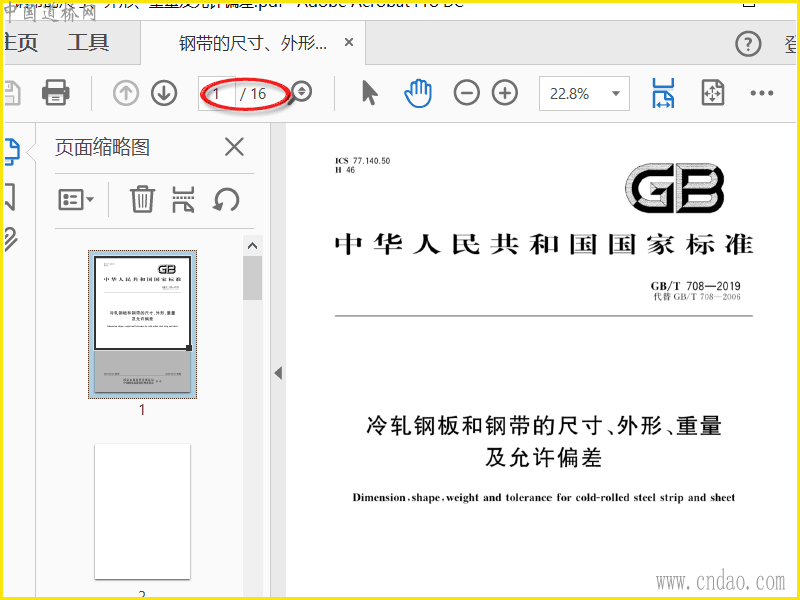Zoom in with the plus button
Image resolution: width=800 pixels, height=600 pixels.
click(x=505, y=93)
